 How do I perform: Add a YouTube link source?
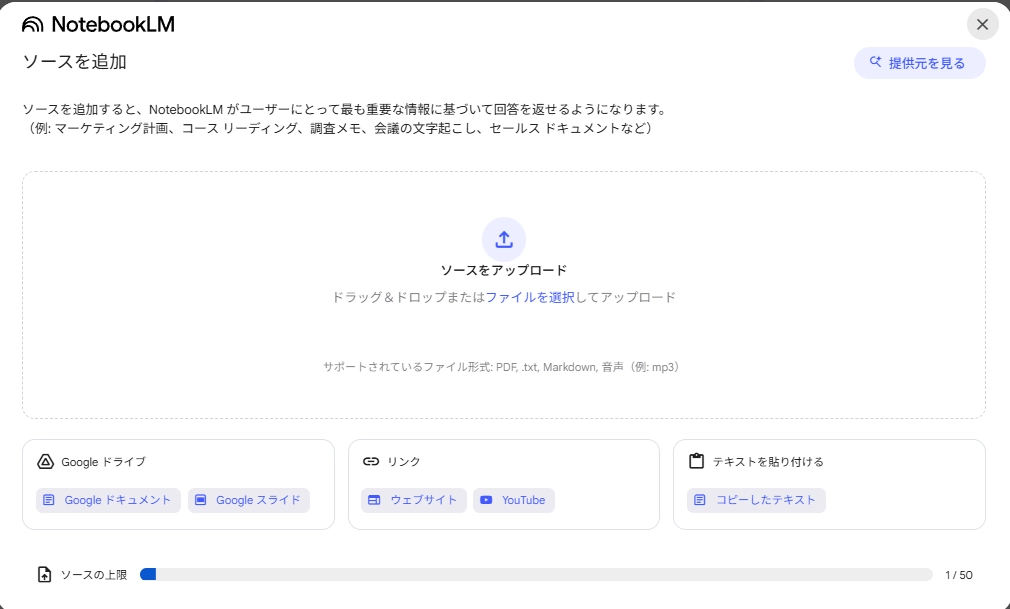coord(514,500)
